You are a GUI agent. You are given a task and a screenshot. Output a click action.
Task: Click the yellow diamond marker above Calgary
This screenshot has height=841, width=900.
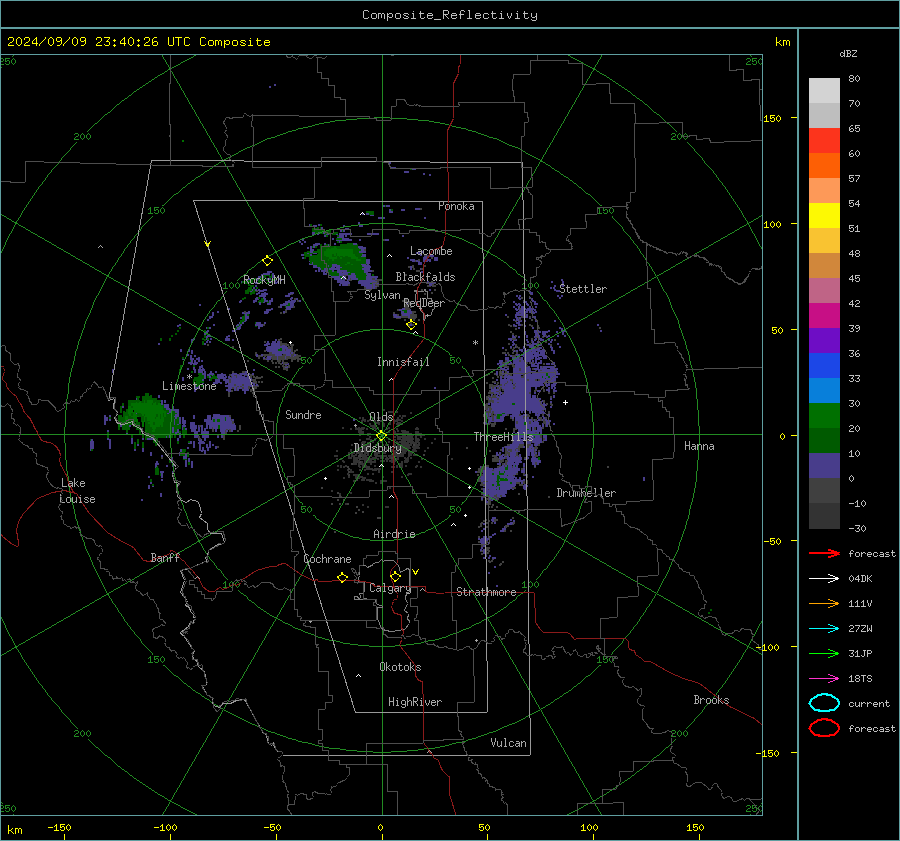395,576
